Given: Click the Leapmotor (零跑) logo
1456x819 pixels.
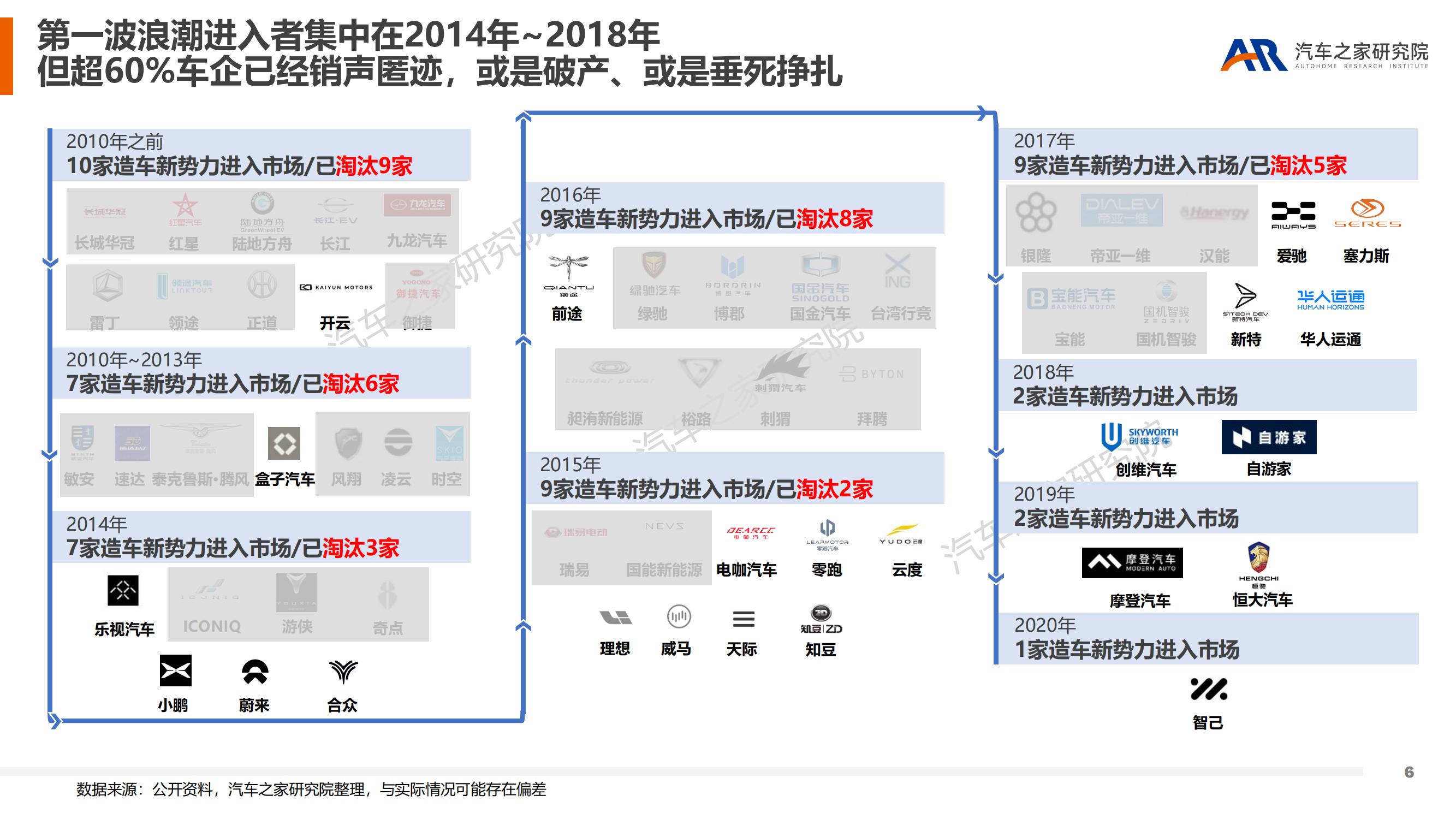Looking at the screenshot, I should coord(827,535).
